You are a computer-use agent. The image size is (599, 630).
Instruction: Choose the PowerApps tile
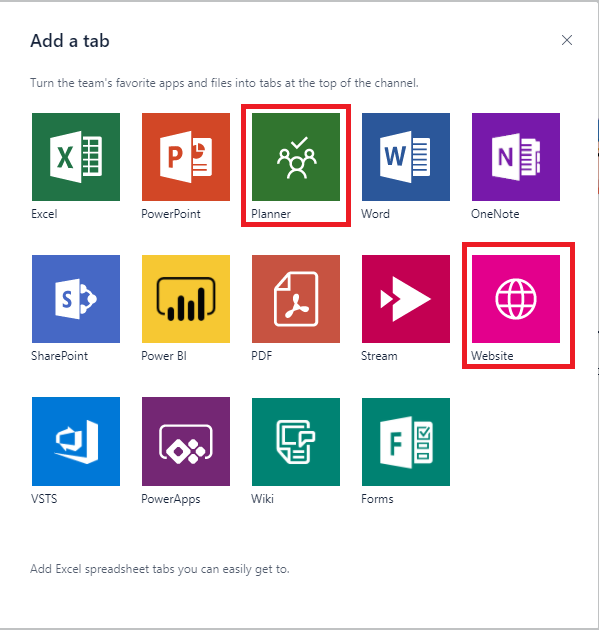[186, 442]
